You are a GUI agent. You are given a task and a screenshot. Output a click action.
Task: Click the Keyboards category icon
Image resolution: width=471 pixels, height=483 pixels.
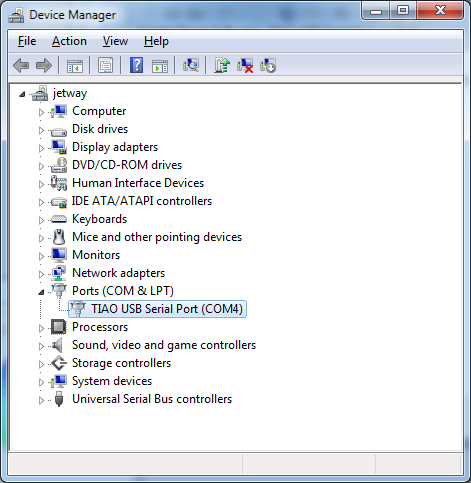(59, 219)
